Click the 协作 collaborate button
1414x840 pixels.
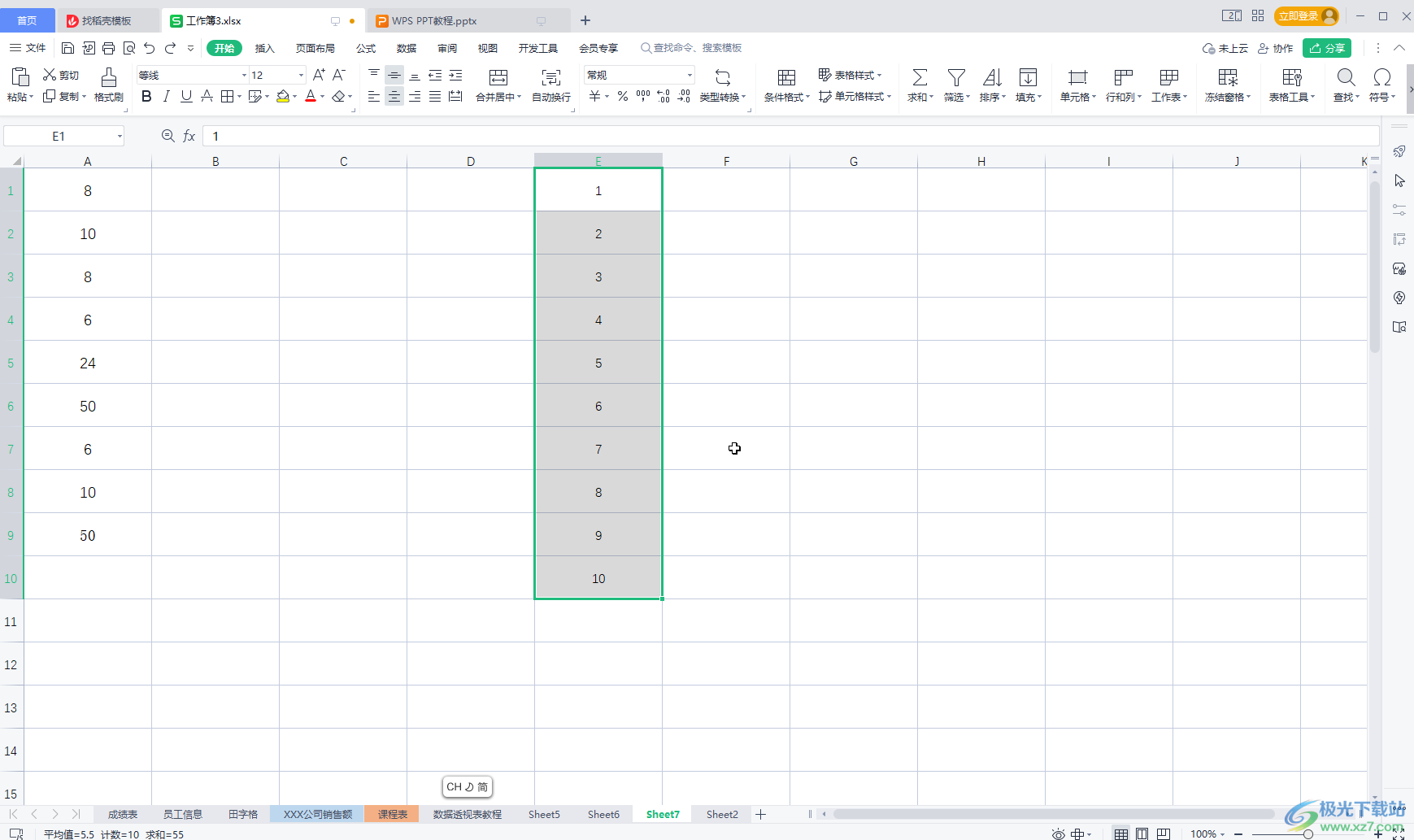click(x=1276, y=48)
